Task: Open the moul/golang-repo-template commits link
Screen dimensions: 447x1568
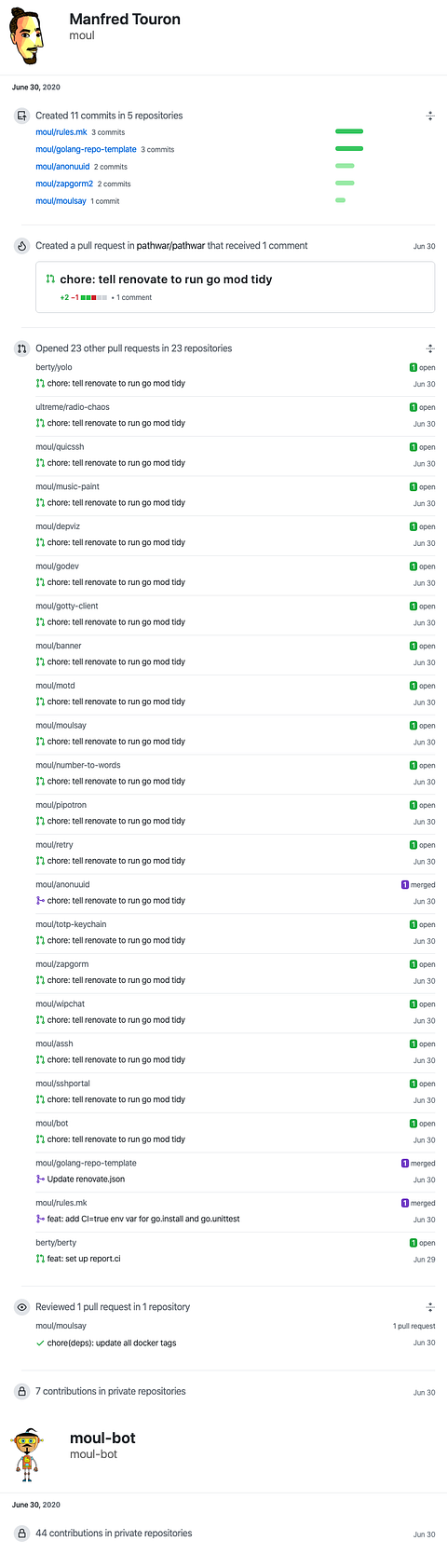Action: [86, 149]
